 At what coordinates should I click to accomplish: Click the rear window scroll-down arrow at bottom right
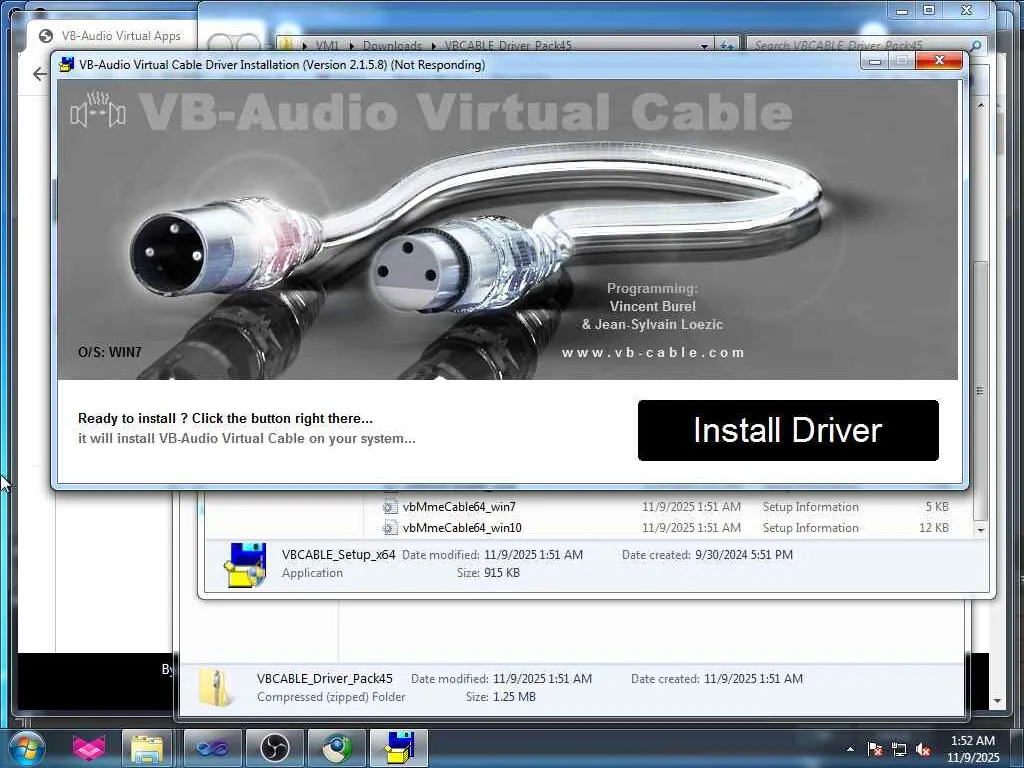997,701
